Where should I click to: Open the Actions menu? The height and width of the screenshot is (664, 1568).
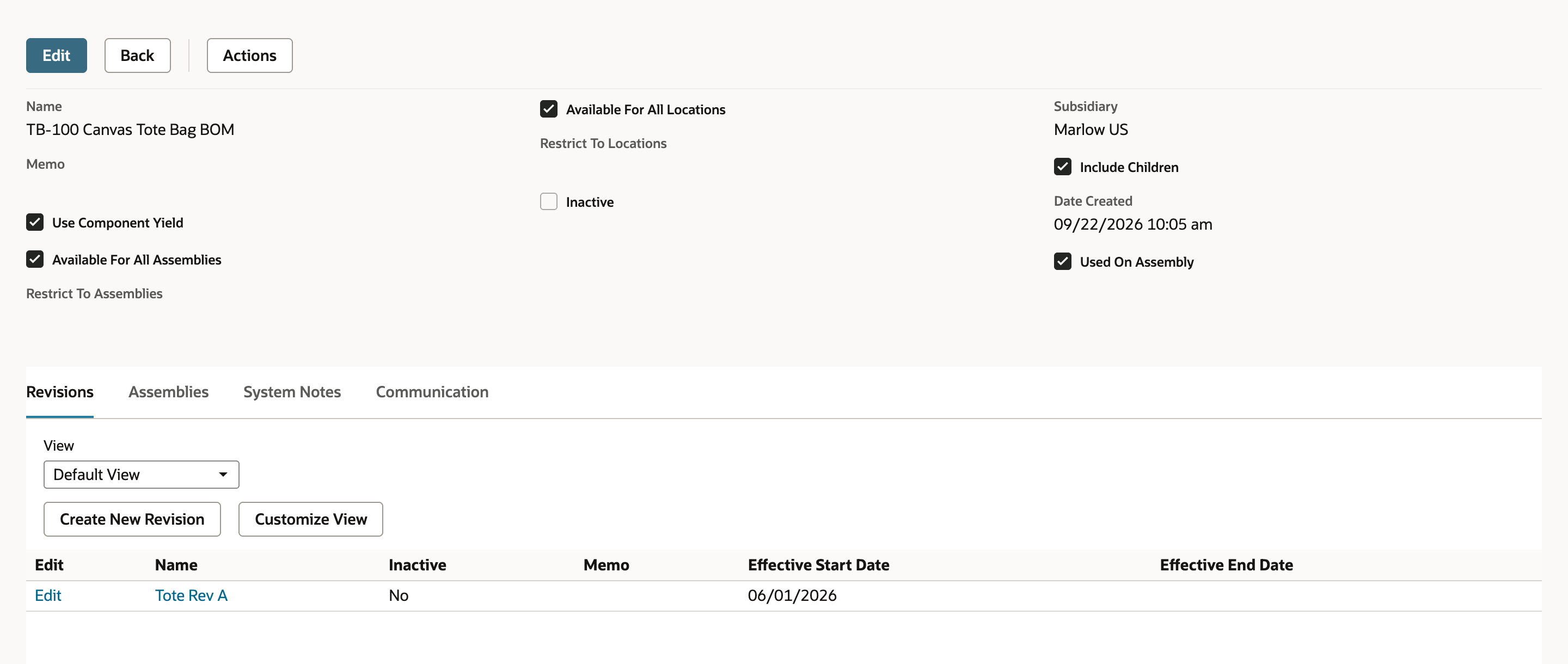(249, 56)
